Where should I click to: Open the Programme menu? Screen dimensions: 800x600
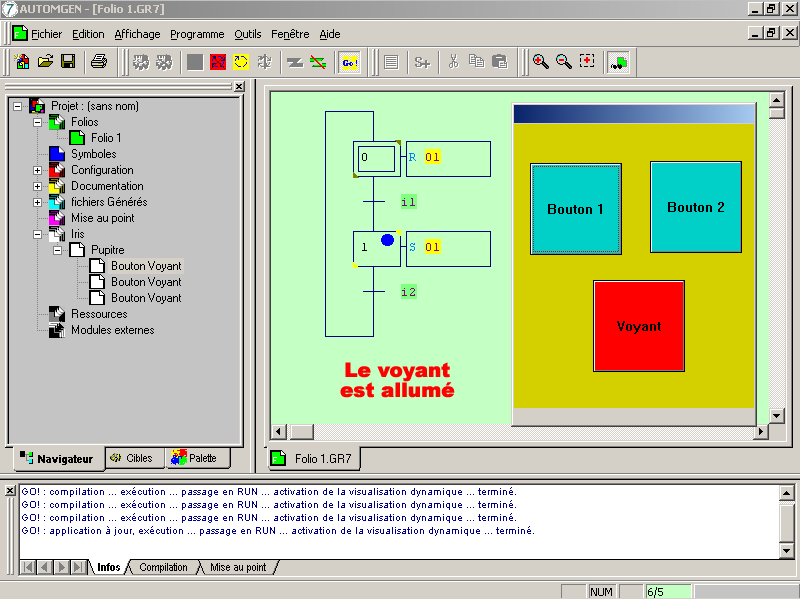(197, 34)
